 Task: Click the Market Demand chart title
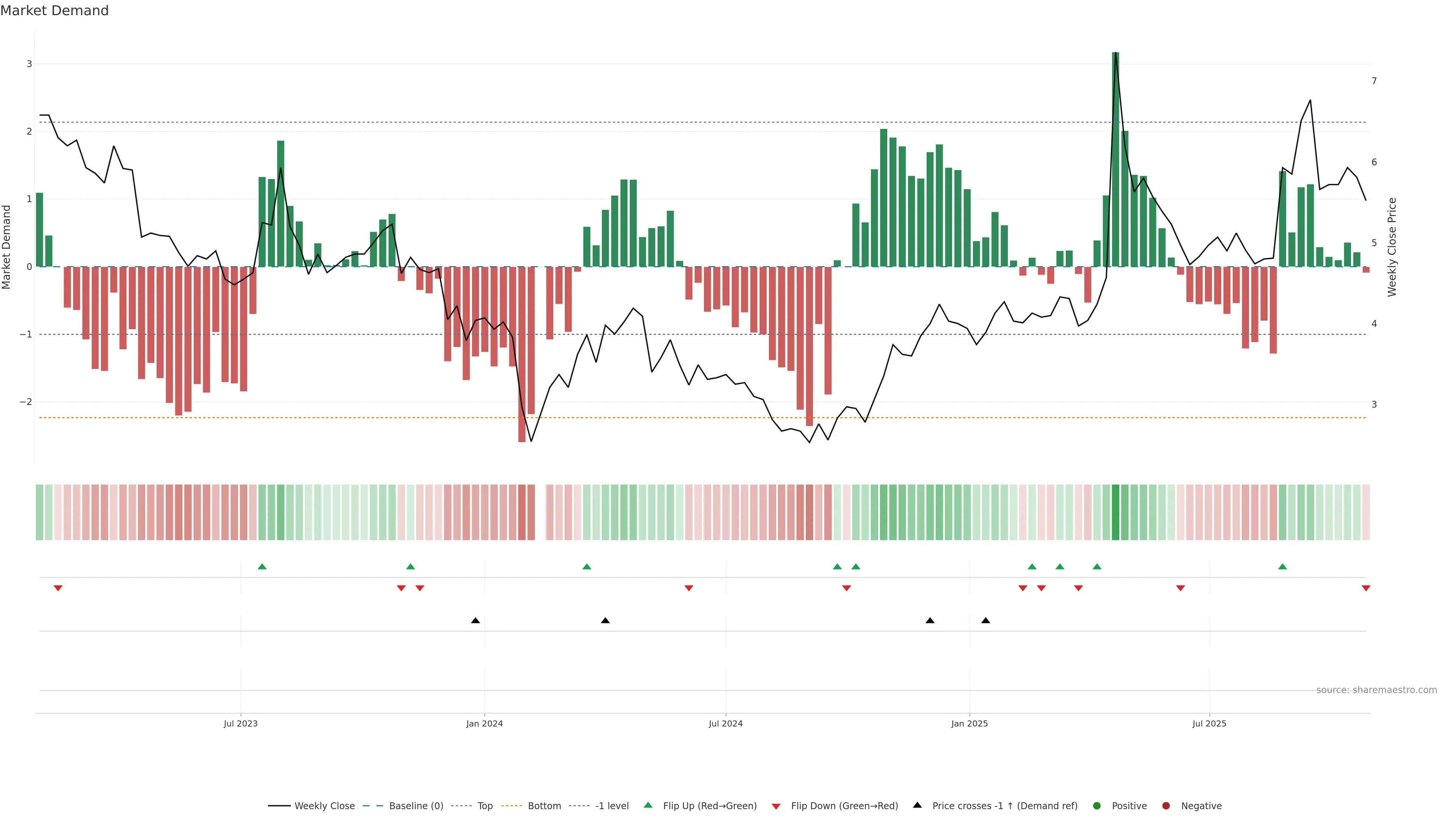(54, 11)
